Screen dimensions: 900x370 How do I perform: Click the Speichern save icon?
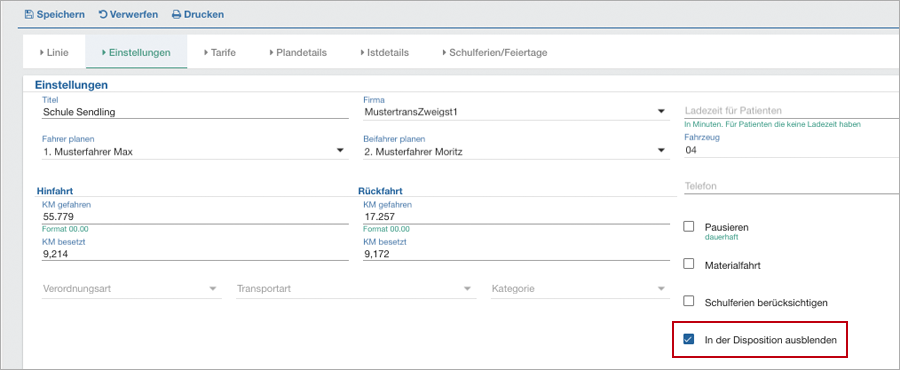tap(29, 14)
